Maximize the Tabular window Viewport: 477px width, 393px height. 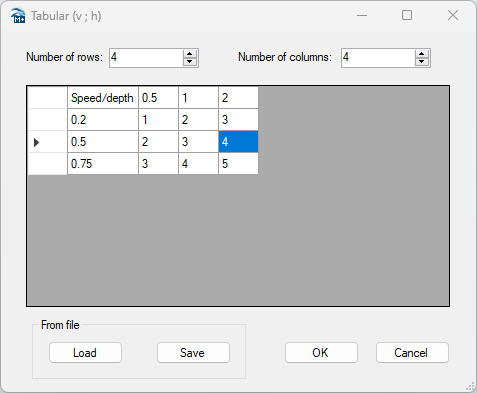407,15
